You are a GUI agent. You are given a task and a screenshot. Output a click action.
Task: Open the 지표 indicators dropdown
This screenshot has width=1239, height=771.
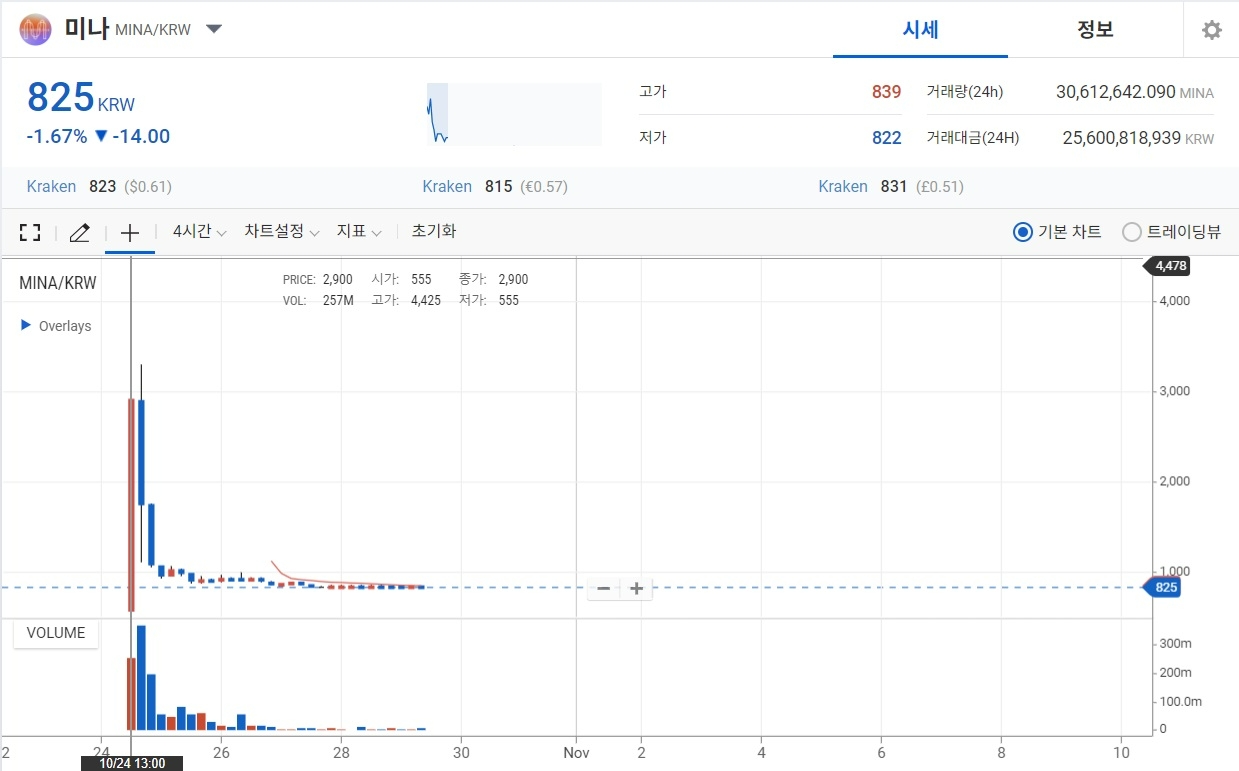pos(359,231)
